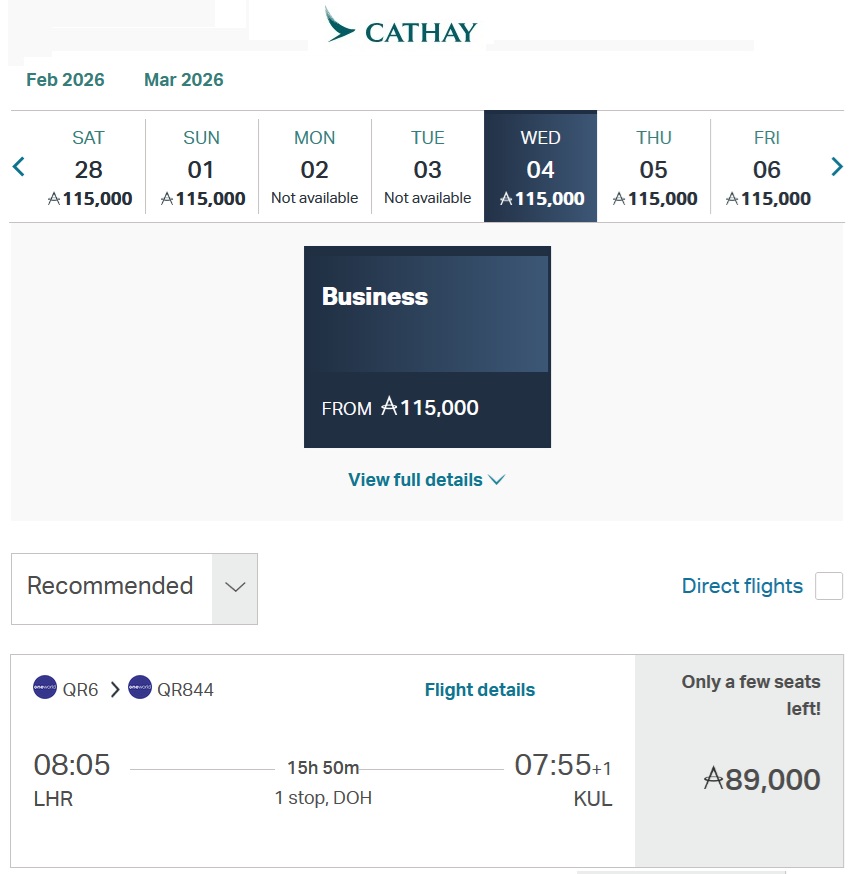Select Saturday 28 date tab
The image size is (852, 874).
coord(89,167)
